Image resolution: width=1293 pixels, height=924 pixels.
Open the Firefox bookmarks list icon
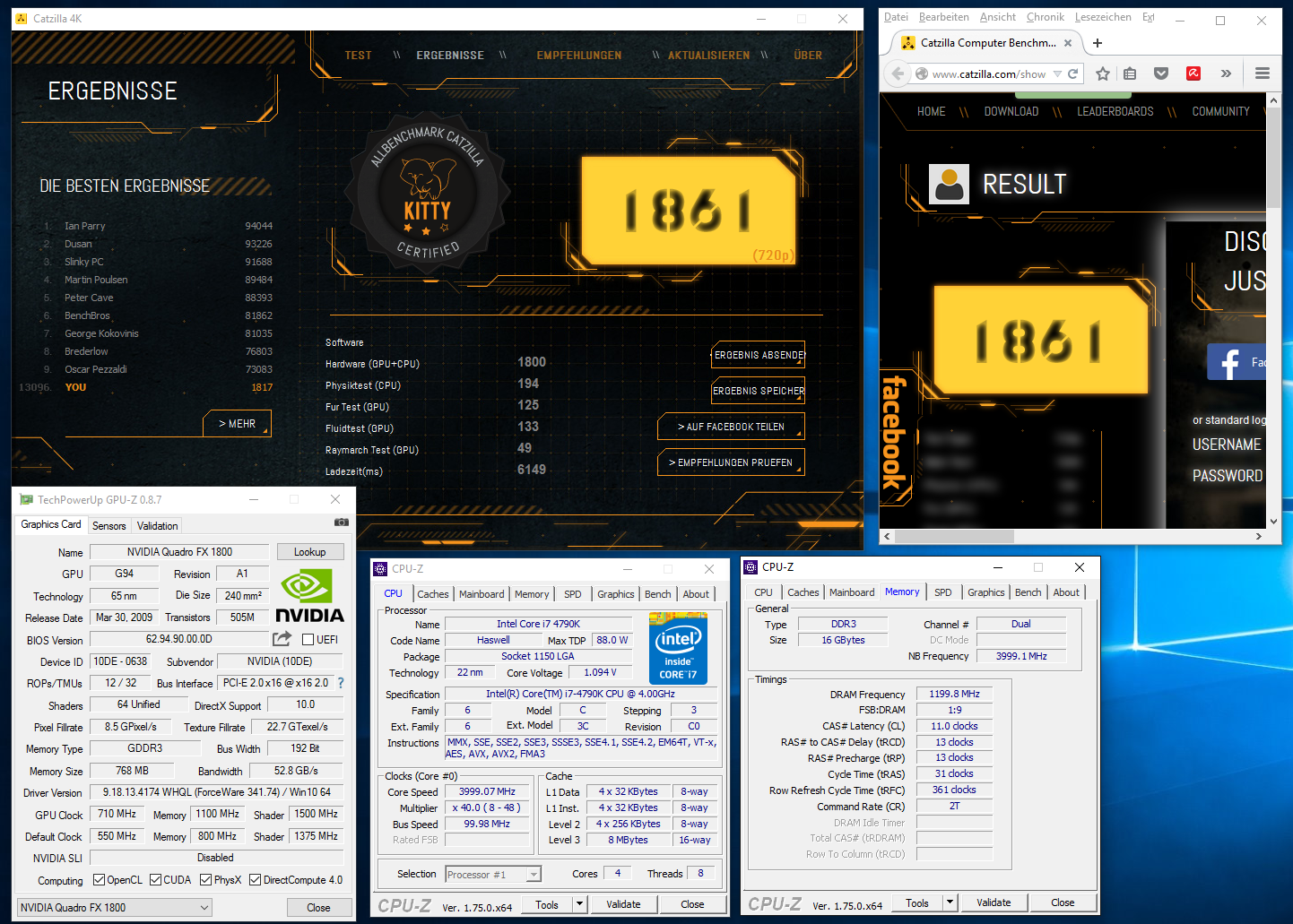1130,73
